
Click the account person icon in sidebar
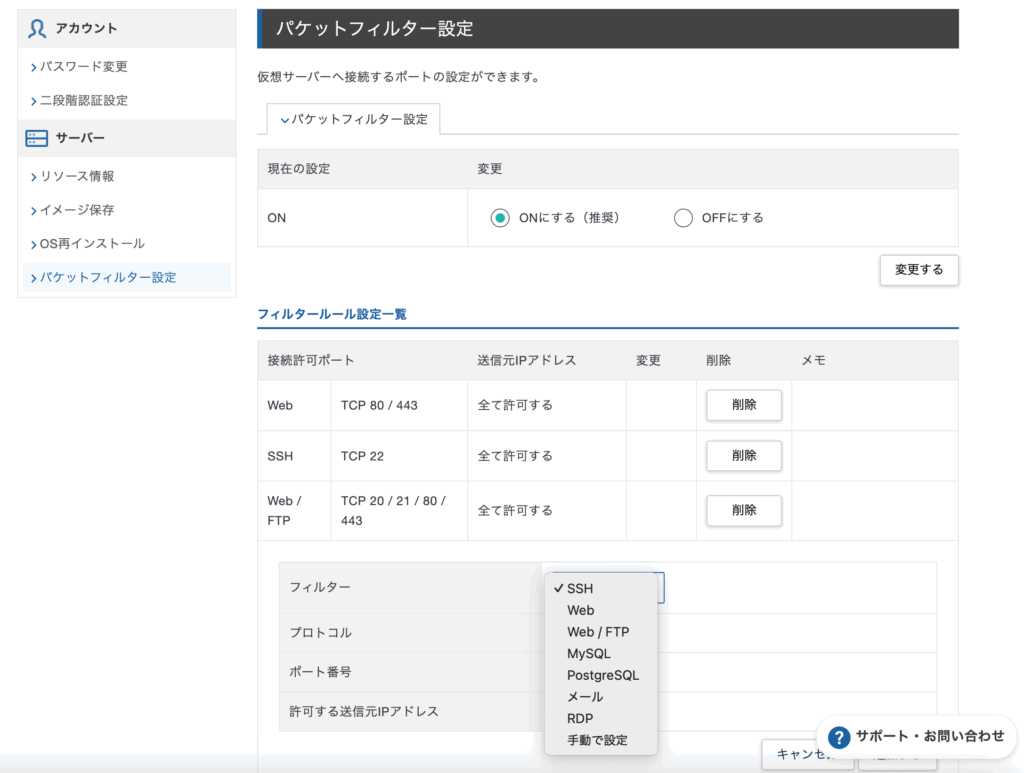[x=37, y=29]
